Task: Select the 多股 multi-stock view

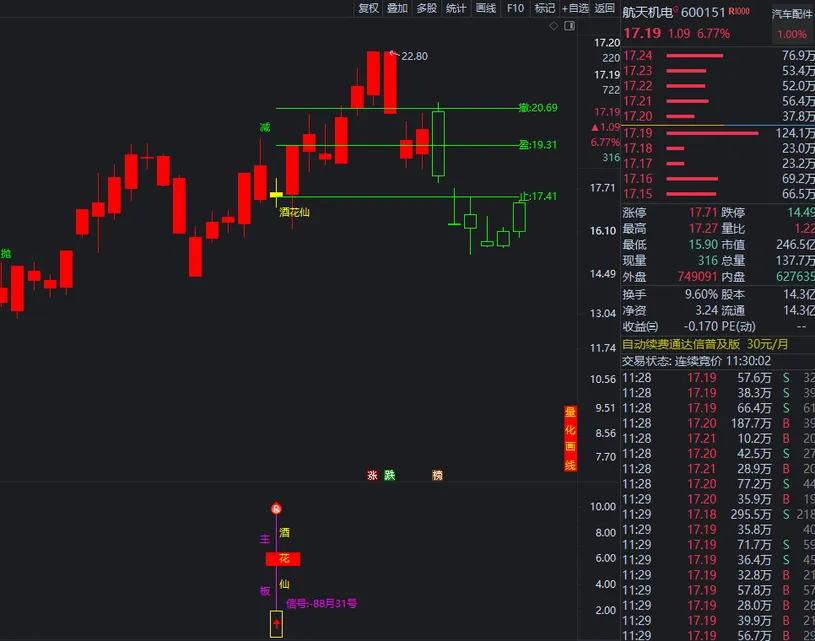Action: coord(427,8)
